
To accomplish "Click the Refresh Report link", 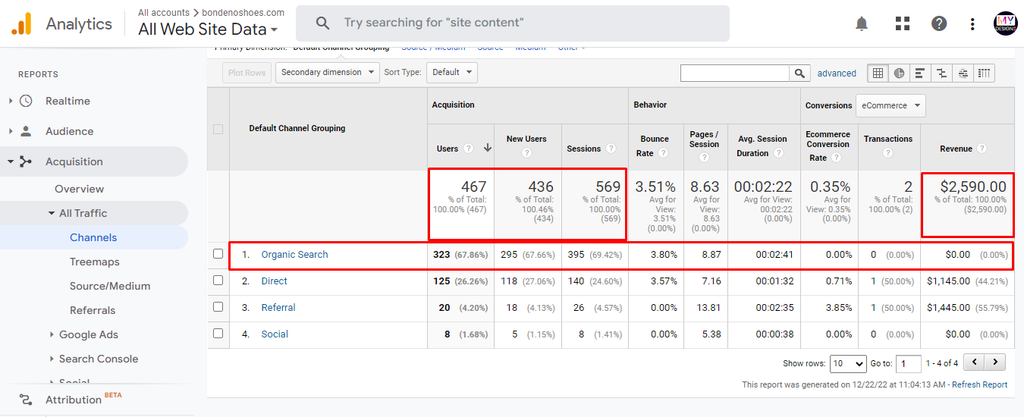I will coord(980,385).
